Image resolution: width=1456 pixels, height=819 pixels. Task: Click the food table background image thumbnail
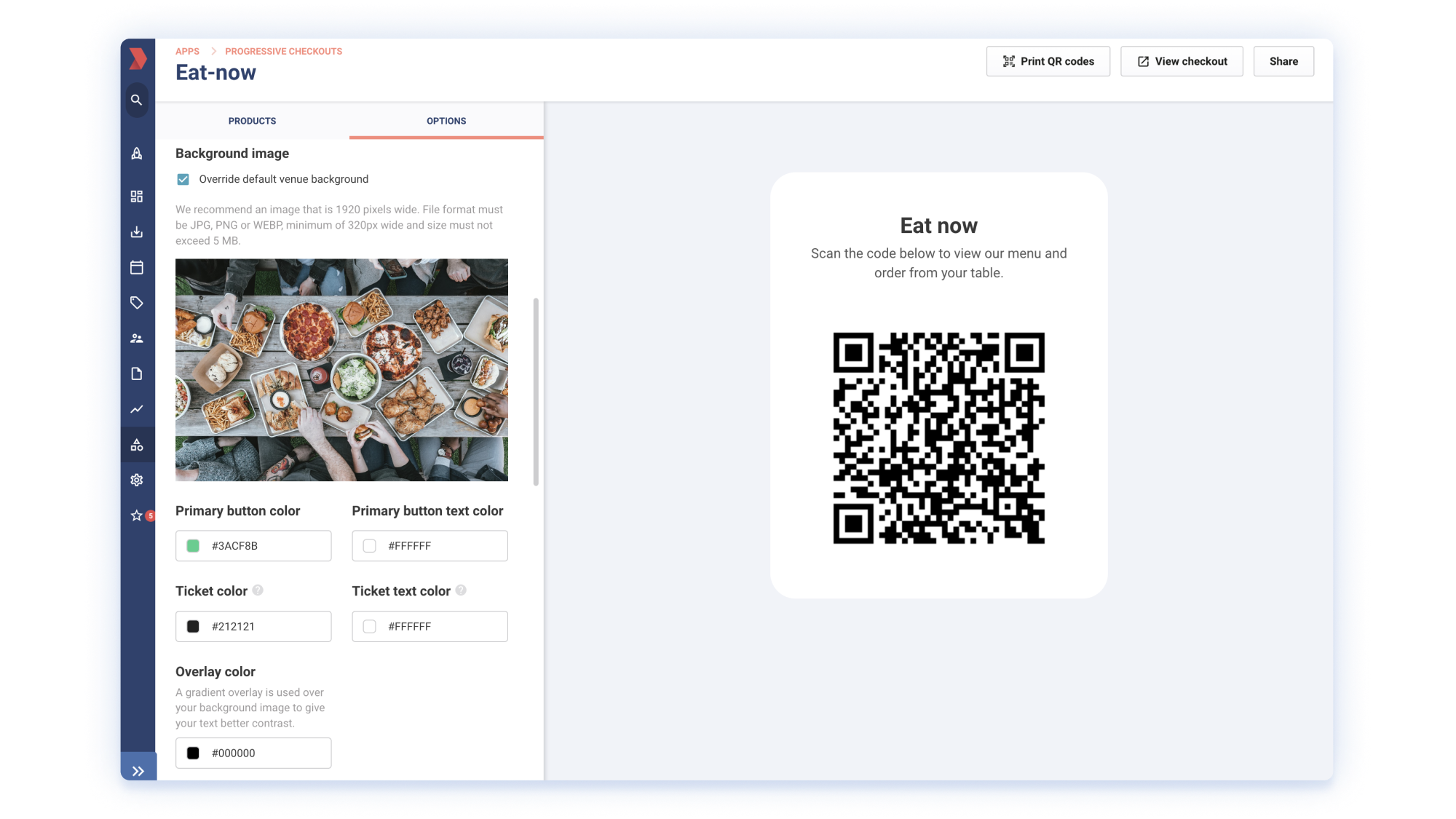341,370
